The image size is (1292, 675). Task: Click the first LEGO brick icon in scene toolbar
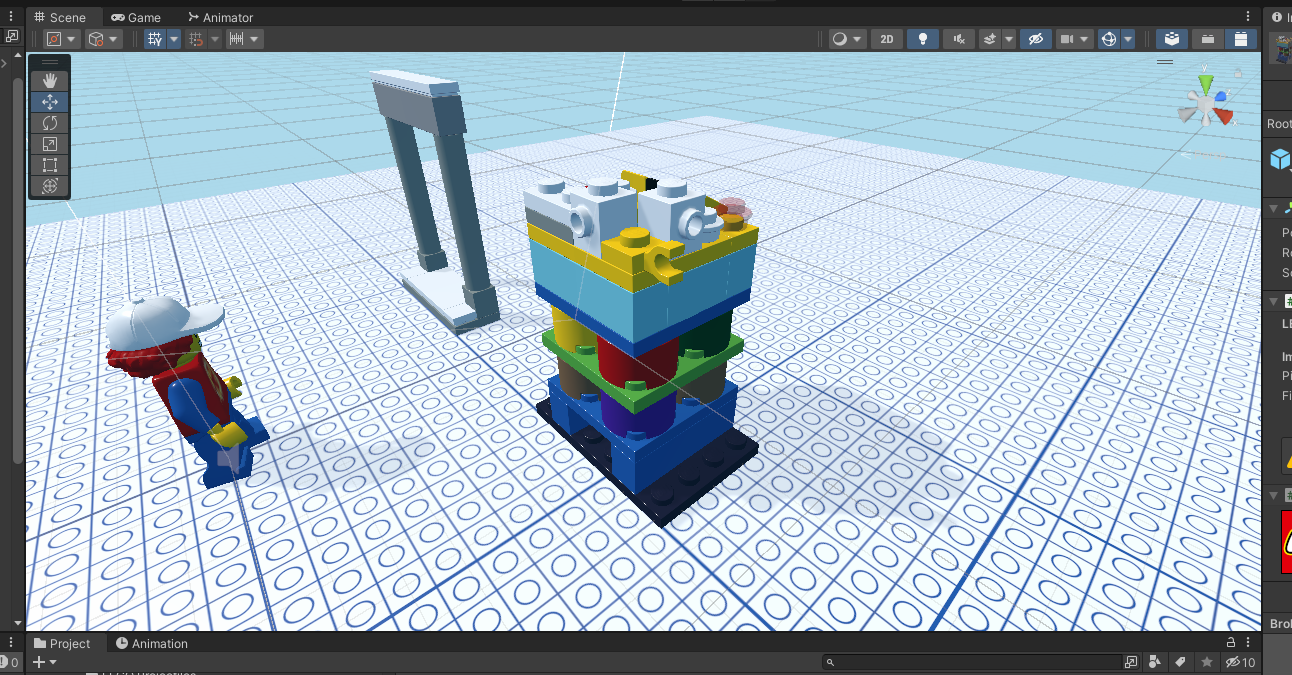point(1171,38)
